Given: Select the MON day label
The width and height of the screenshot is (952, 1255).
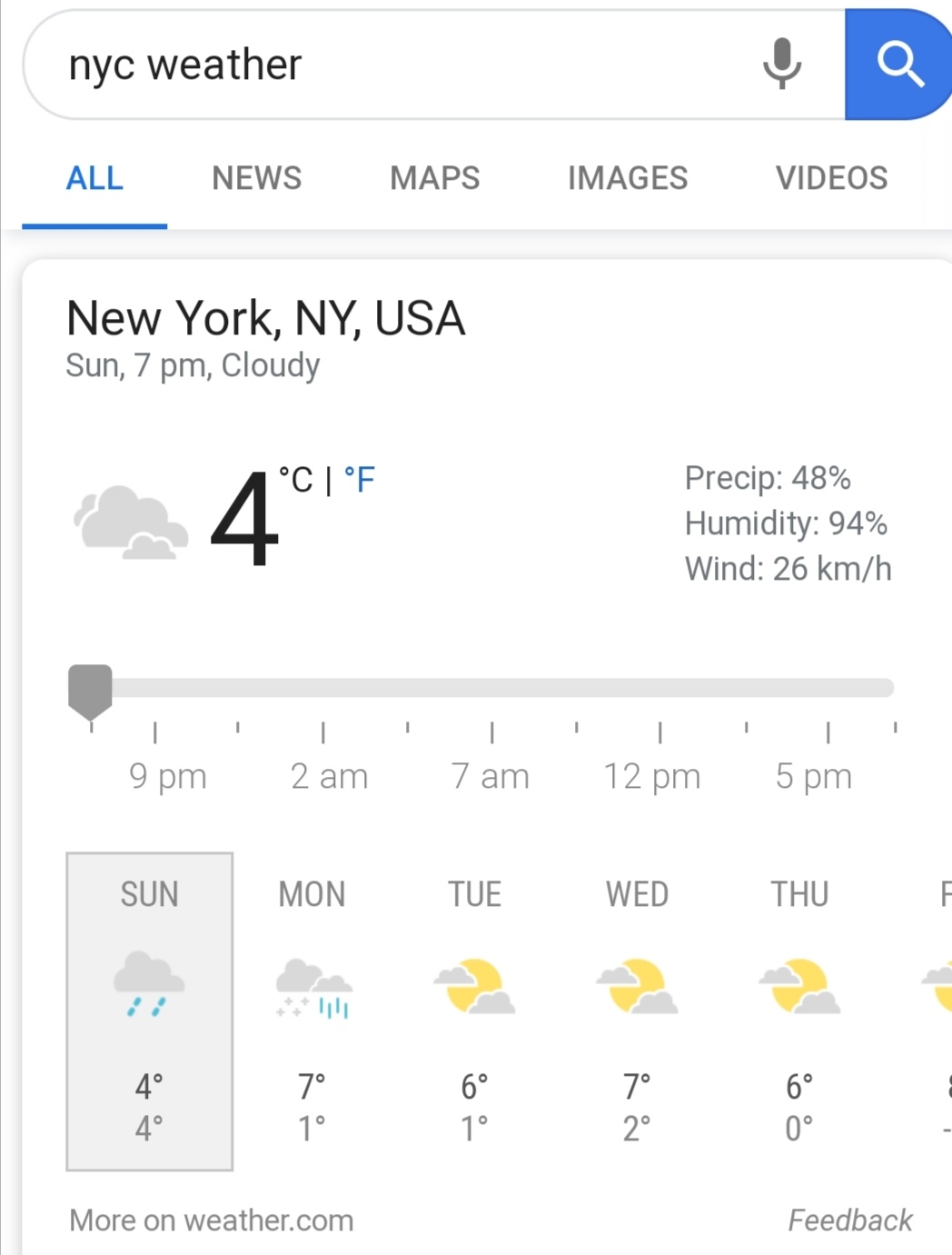Looking at the screenshot, I should (312, 894).
